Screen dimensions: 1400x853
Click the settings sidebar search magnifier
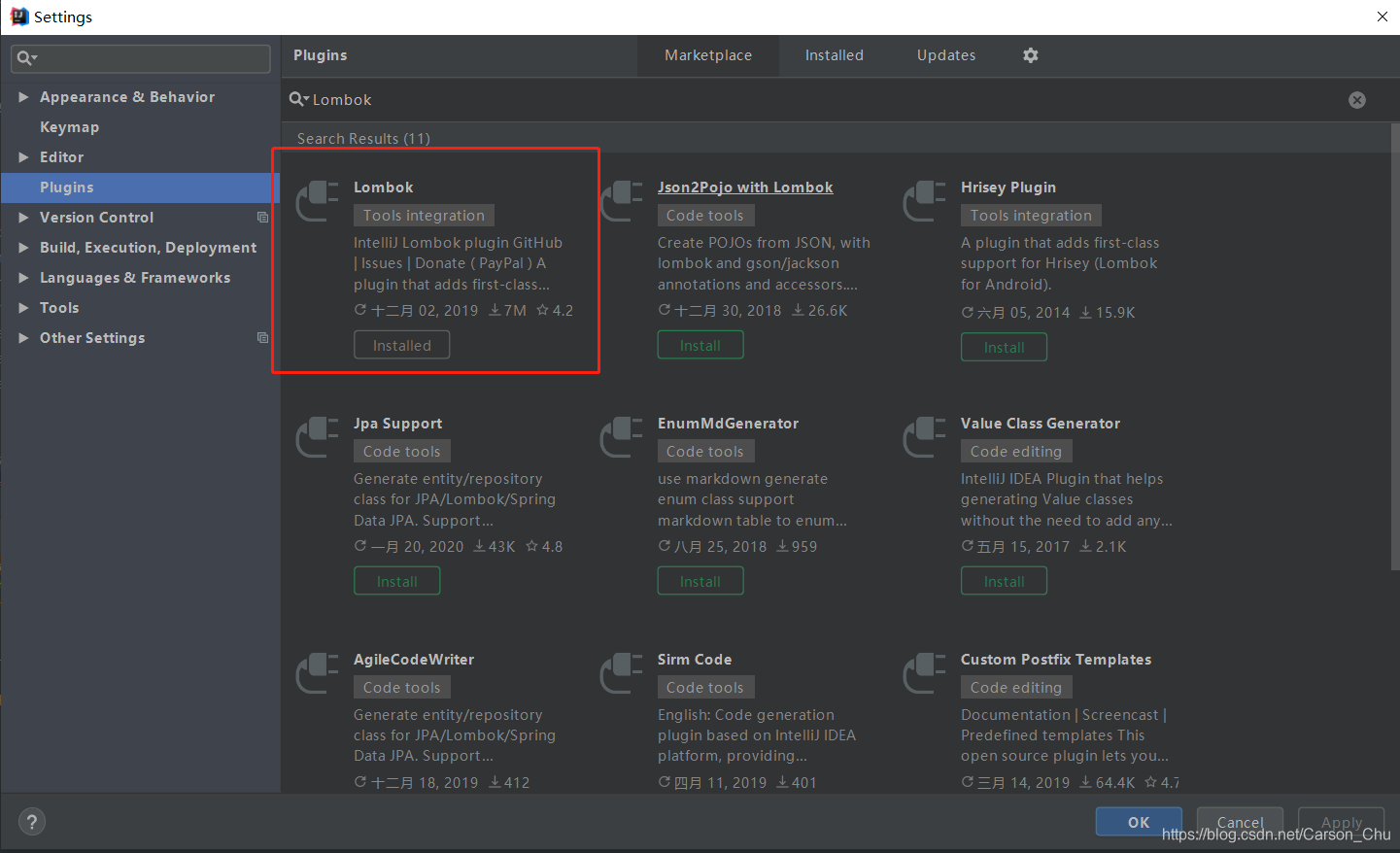pyautogui.click(x=26, y=58)
